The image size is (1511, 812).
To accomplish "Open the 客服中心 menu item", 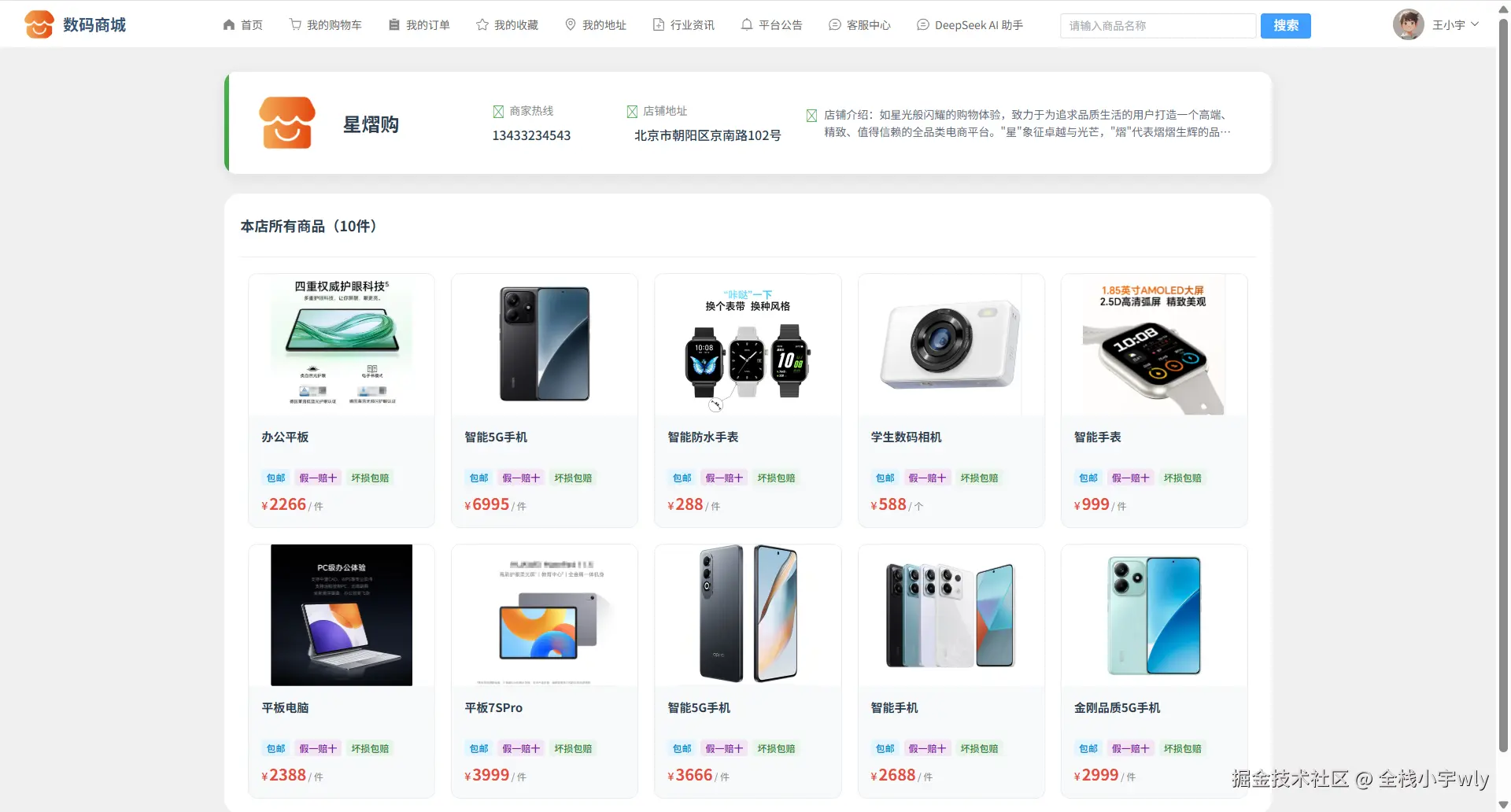I will [x=859, y=25].
